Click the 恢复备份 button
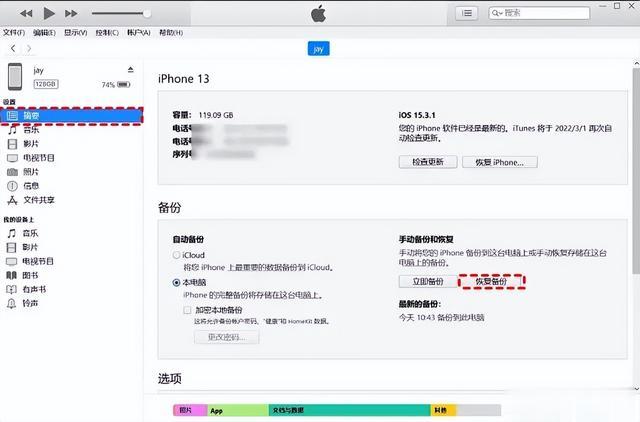This screenshot has height=422, width=640. click(x=491, y=281)
